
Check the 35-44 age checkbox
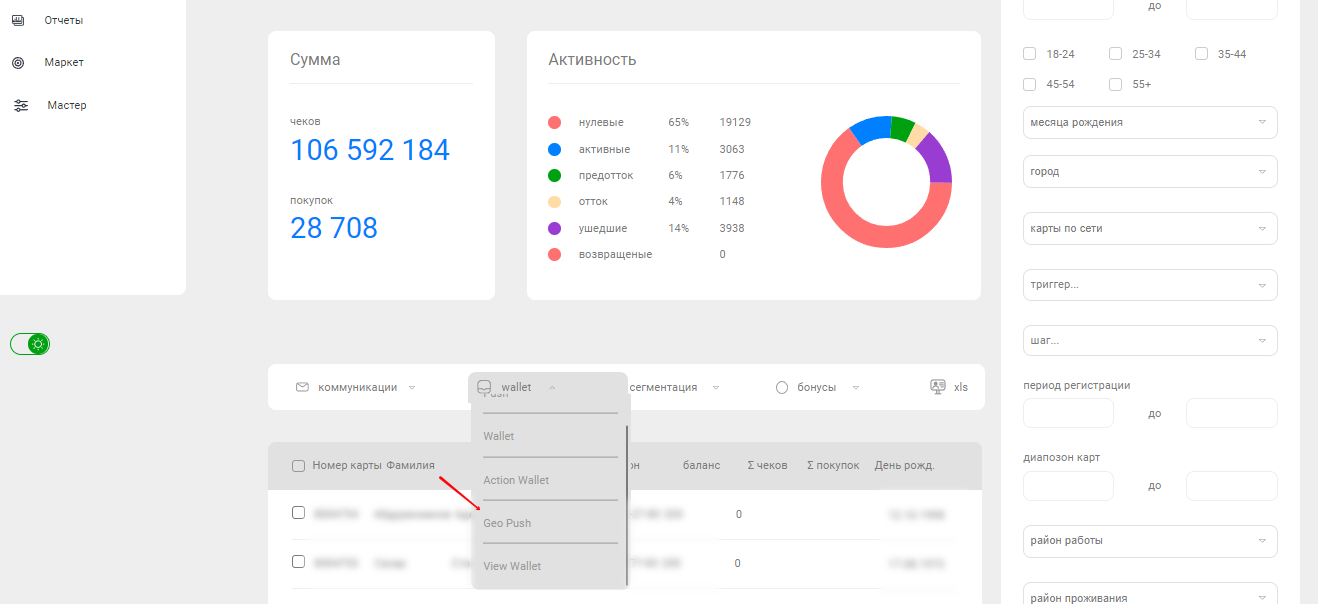tap(1202, 54)
